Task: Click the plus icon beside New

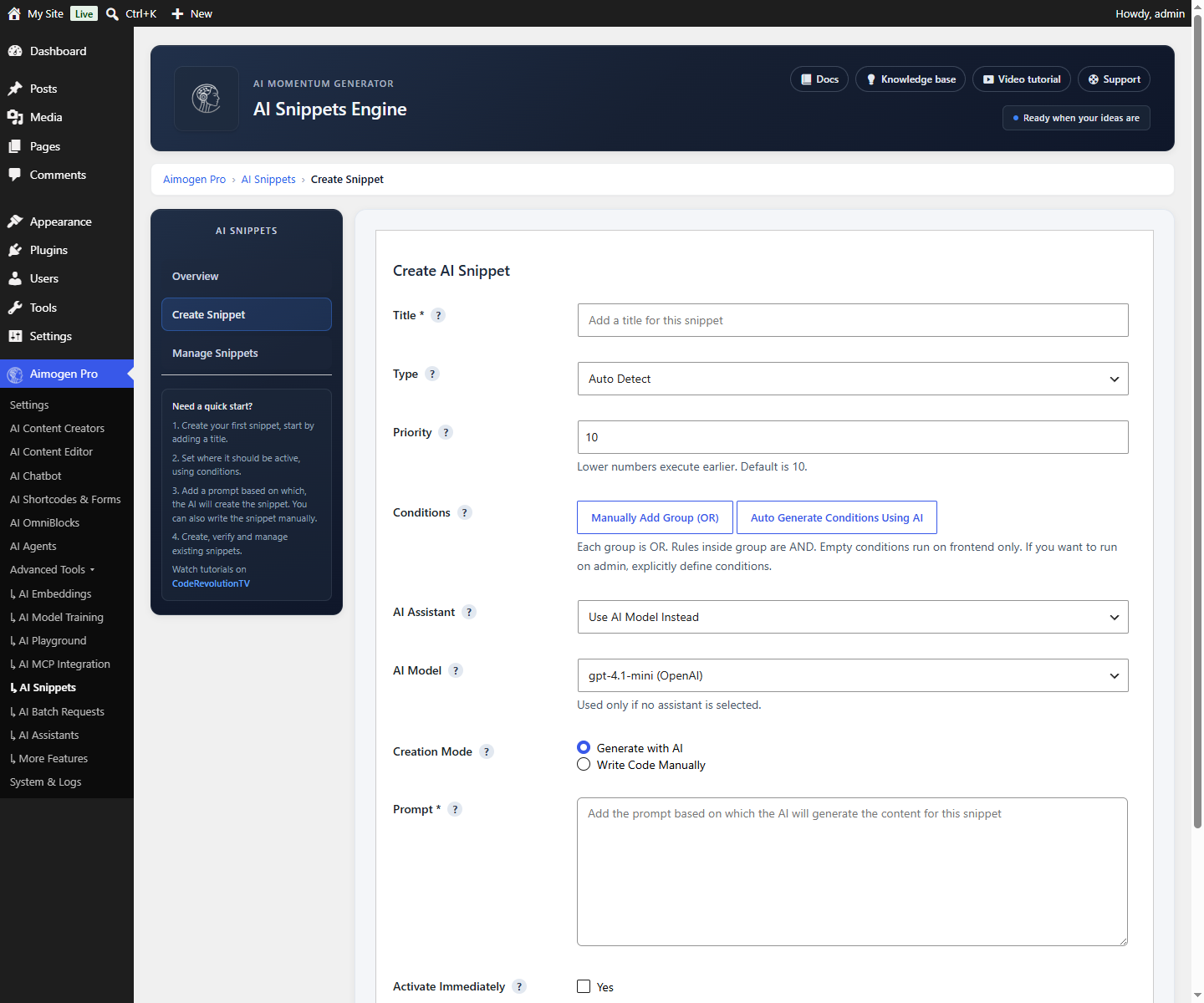Action: [x=177, y=13]
